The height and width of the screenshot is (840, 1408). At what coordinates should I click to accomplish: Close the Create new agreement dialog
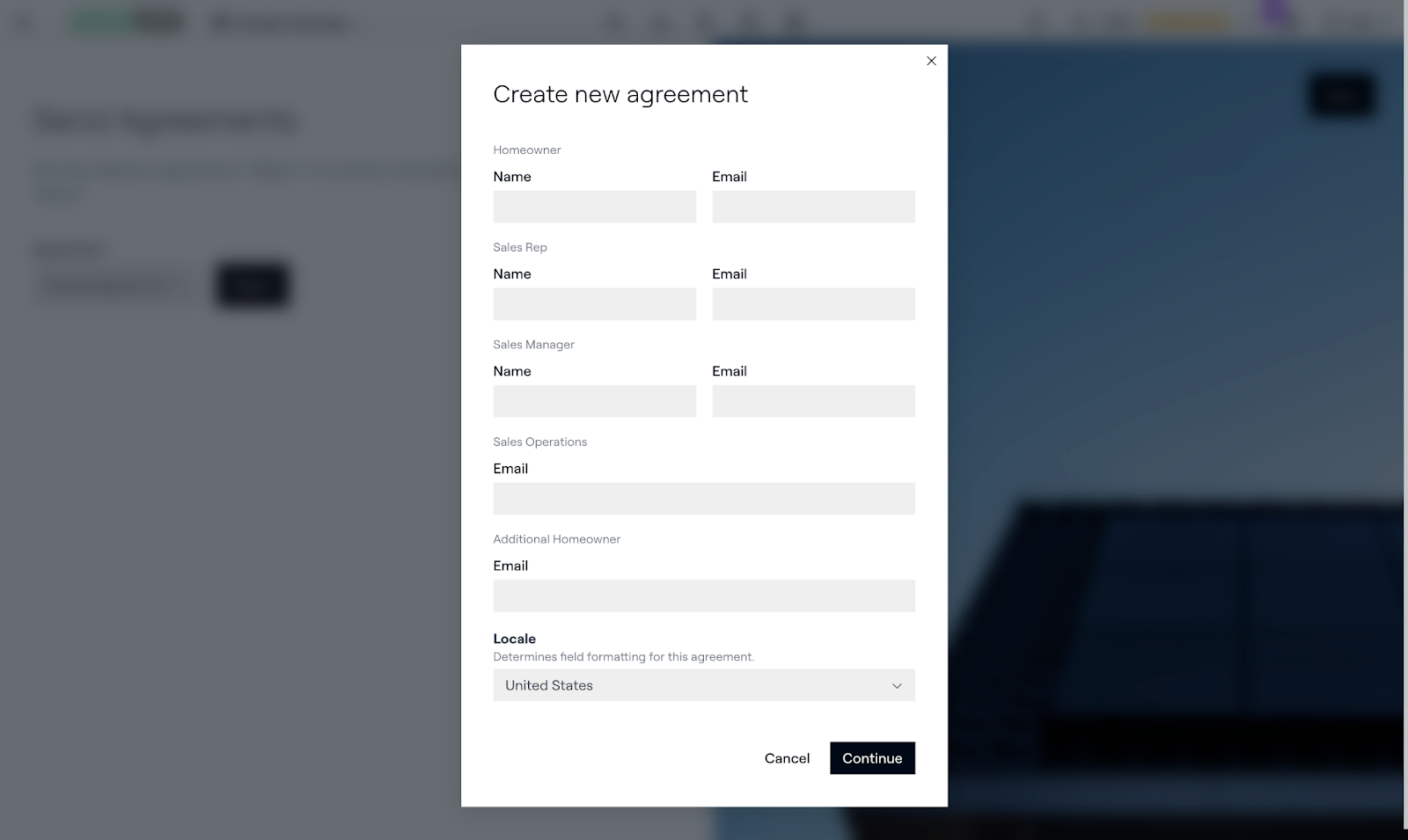pos(931,61)
